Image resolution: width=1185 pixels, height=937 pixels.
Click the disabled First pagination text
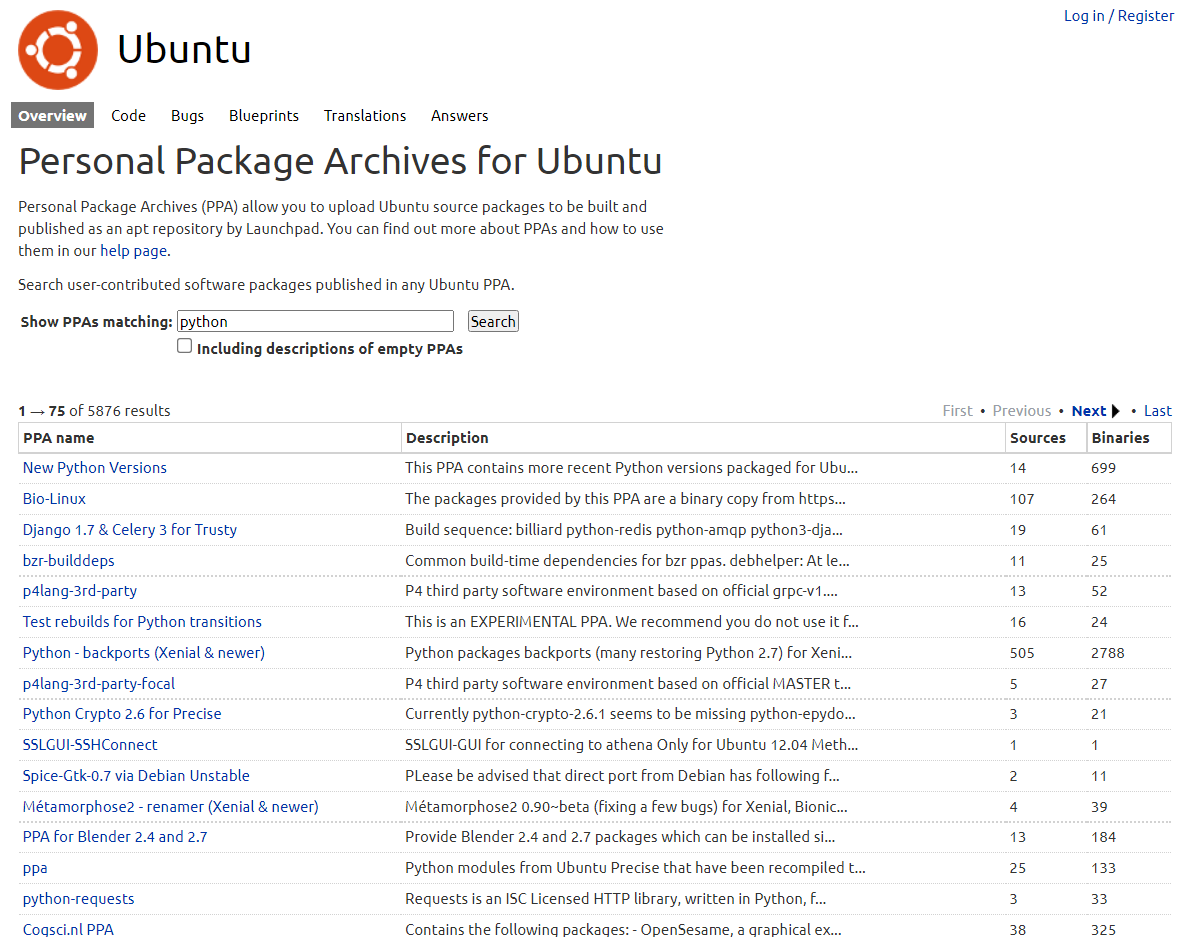click(958, 411)
